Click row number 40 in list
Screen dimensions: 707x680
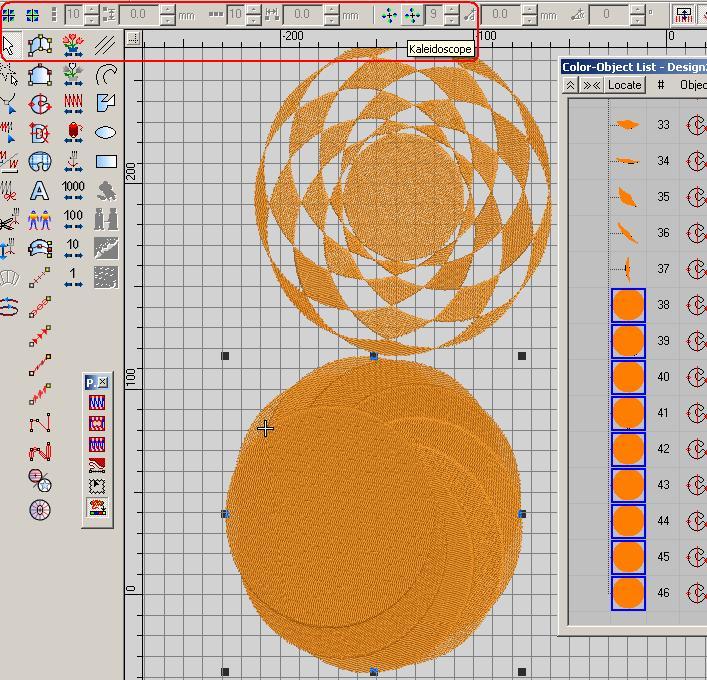click(x=663, y=377)
